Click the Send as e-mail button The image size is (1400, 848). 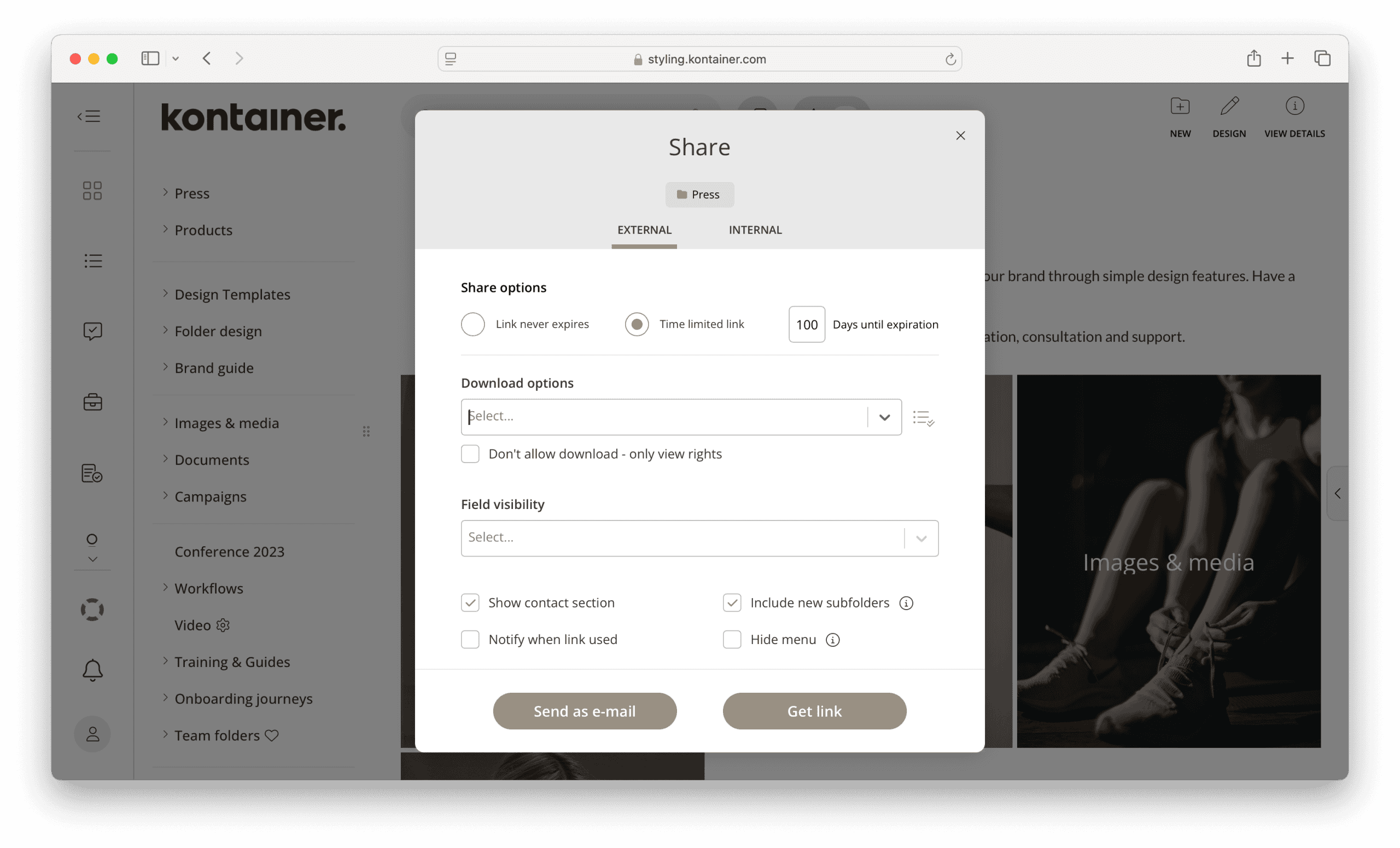[x=585, y=711]
